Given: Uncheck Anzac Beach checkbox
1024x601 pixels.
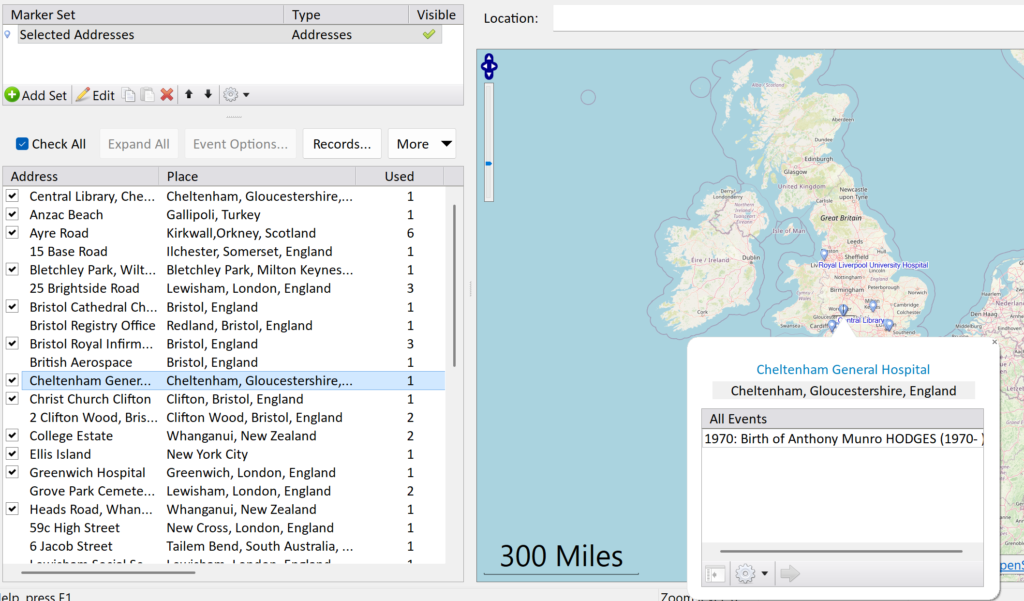Looking at the screenshot, I should tap(12, 214).
